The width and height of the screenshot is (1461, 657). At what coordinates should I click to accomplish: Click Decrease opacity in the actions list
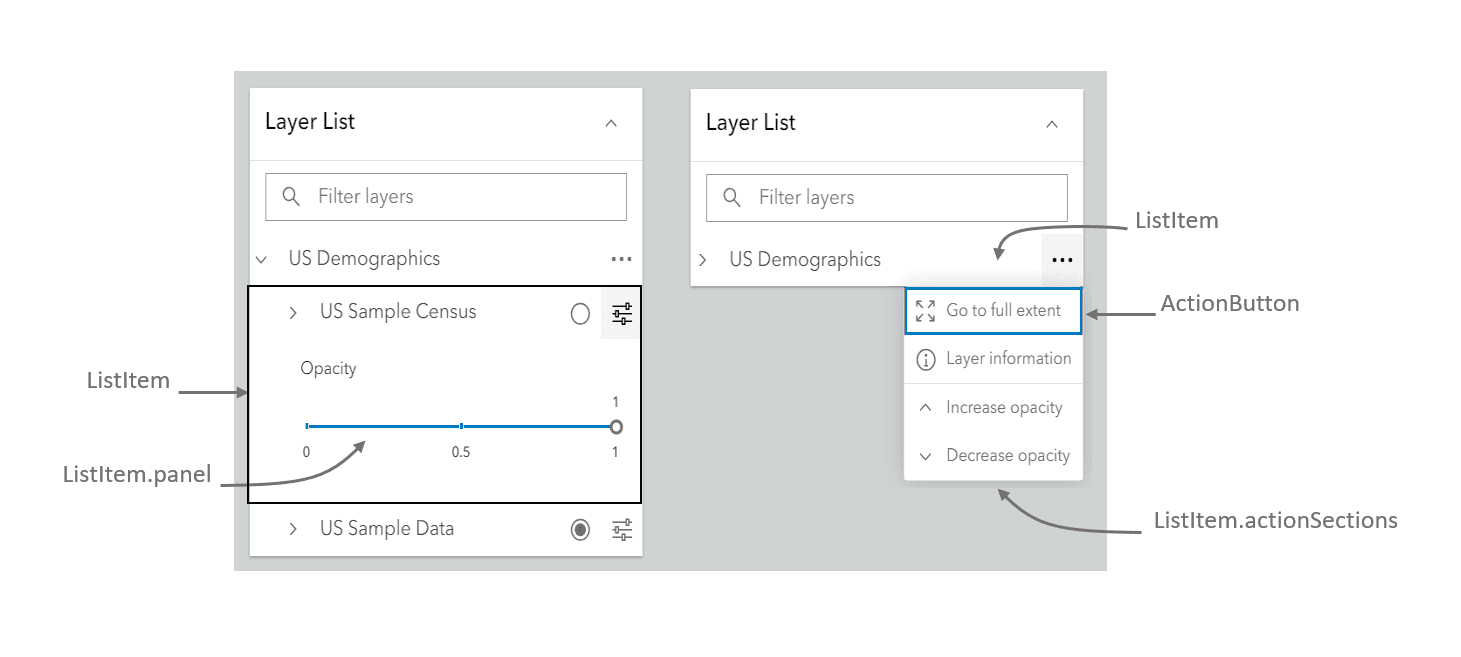click(1008, 455)
